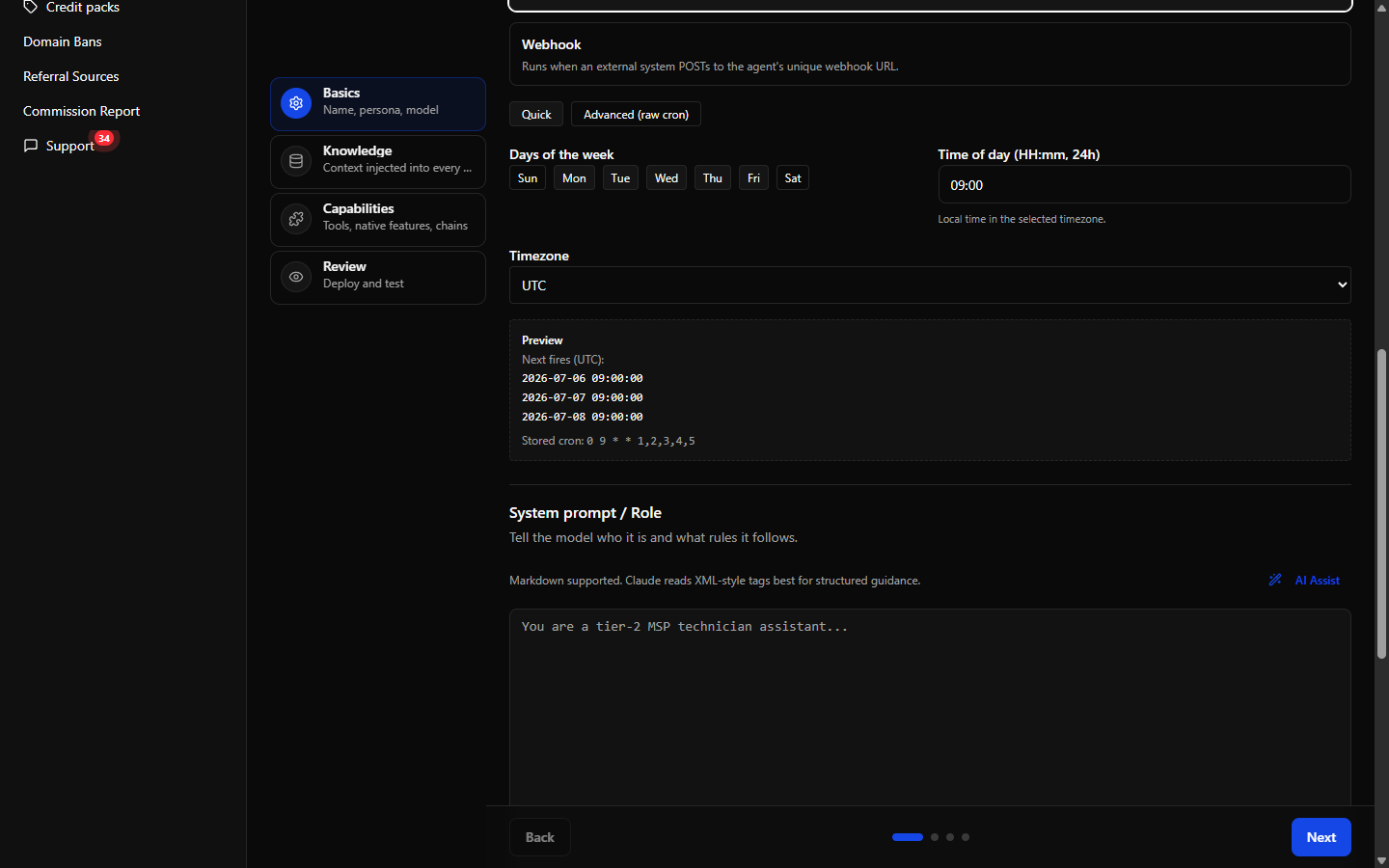Open the Timezone UTC dropdown
The width and height of the screenshot is (1389, 868).
[x=930, y=285]
